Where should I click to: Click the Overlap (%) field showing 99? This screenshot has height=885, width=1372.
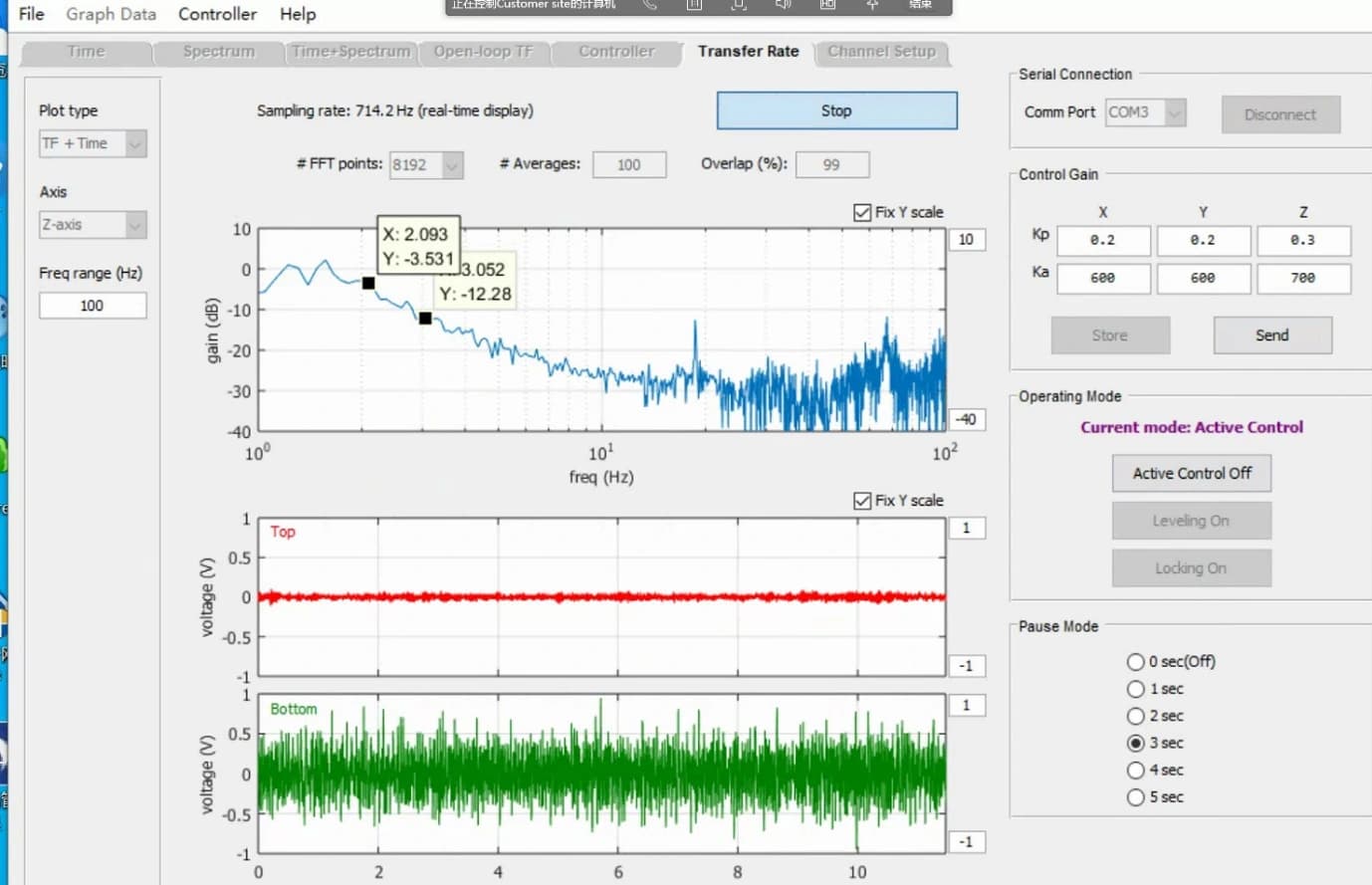[832, 165]
